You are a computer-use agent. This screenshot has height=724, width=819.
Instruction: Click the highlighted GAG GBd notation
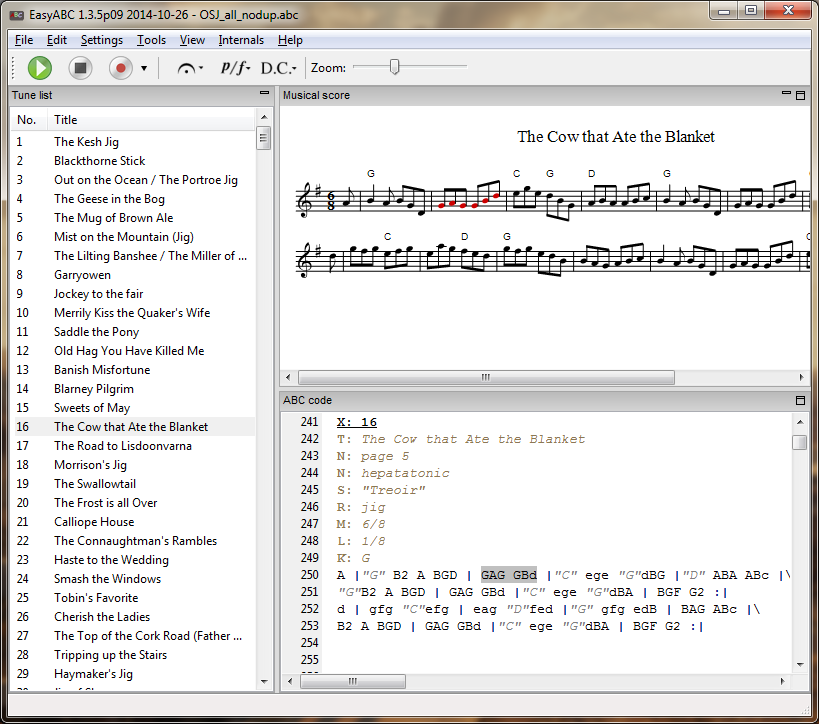coord(508,574)
